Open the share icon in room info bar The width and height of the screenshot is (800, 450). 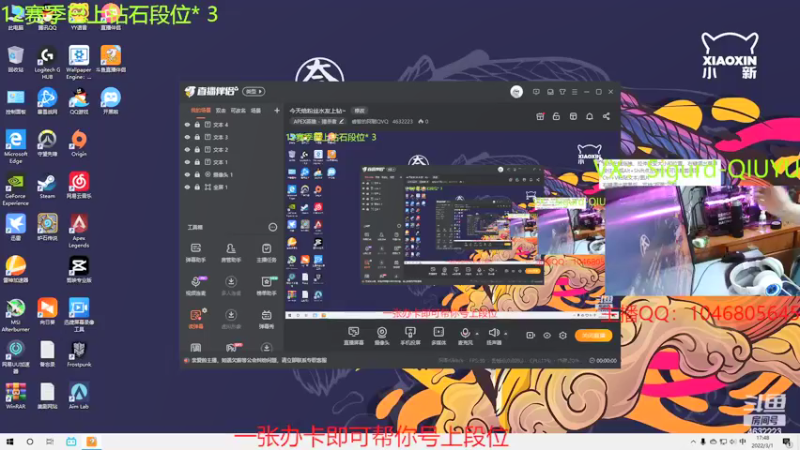(x=606, y=117)
